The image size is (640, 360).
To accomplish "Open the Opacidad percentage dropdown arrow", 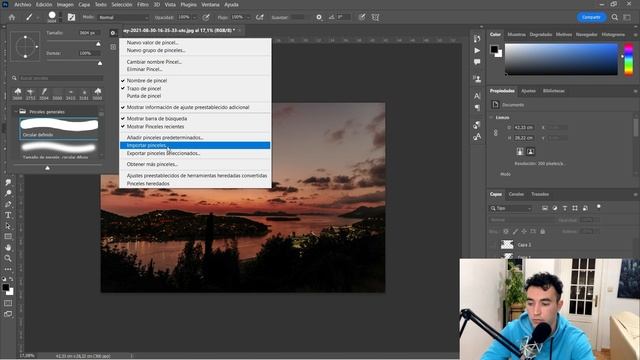I will [194, 18].
